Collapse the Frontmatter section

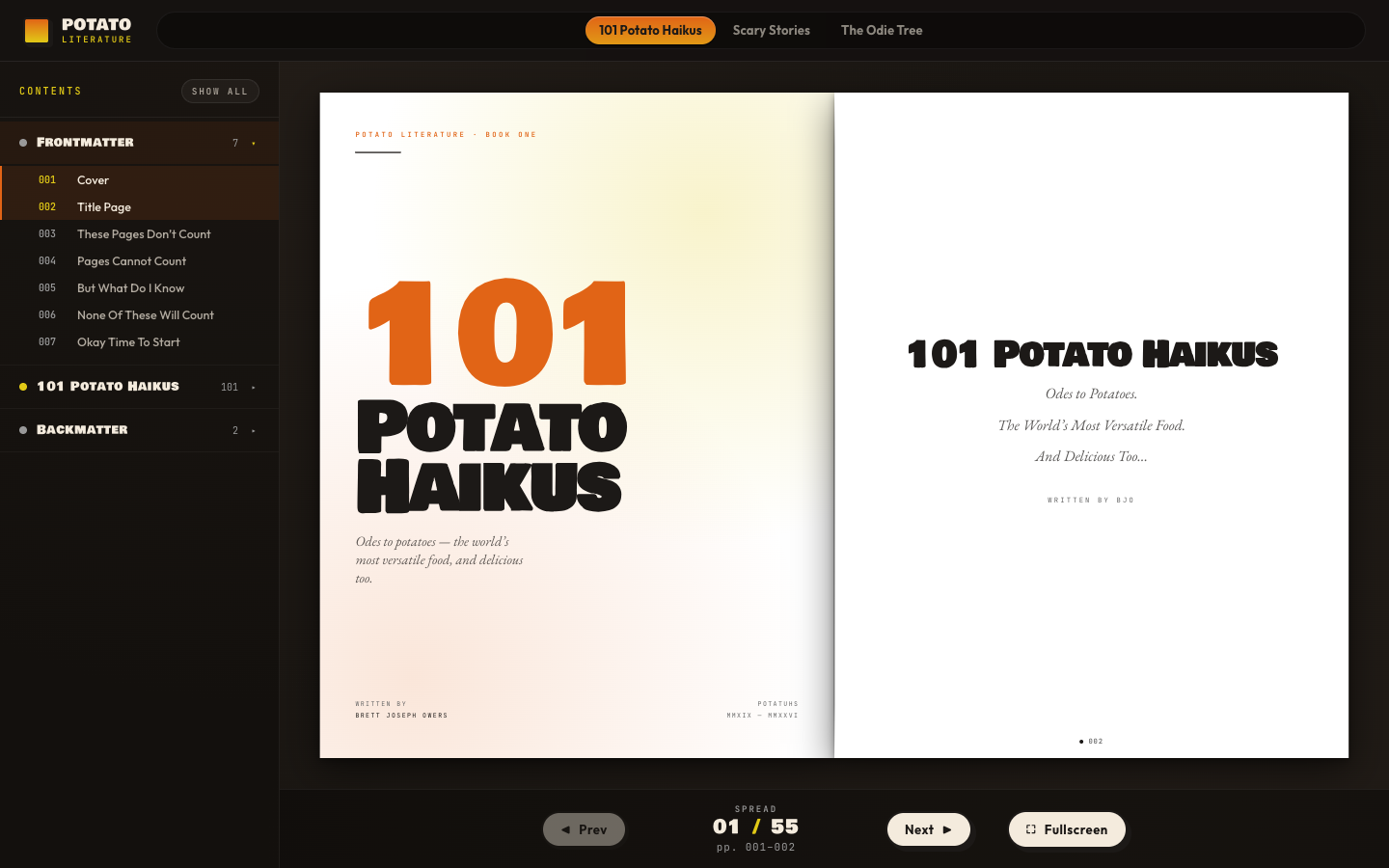coord(139,143)
